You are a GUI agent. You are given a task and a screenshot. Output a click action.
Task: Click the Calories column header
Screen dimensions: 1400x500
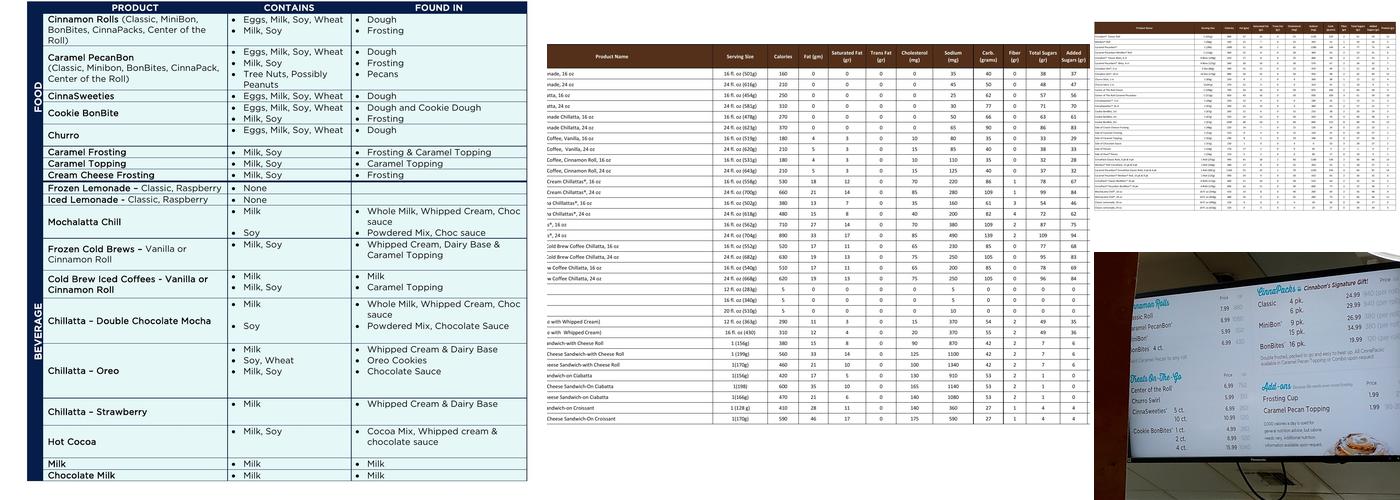(783, 57)
